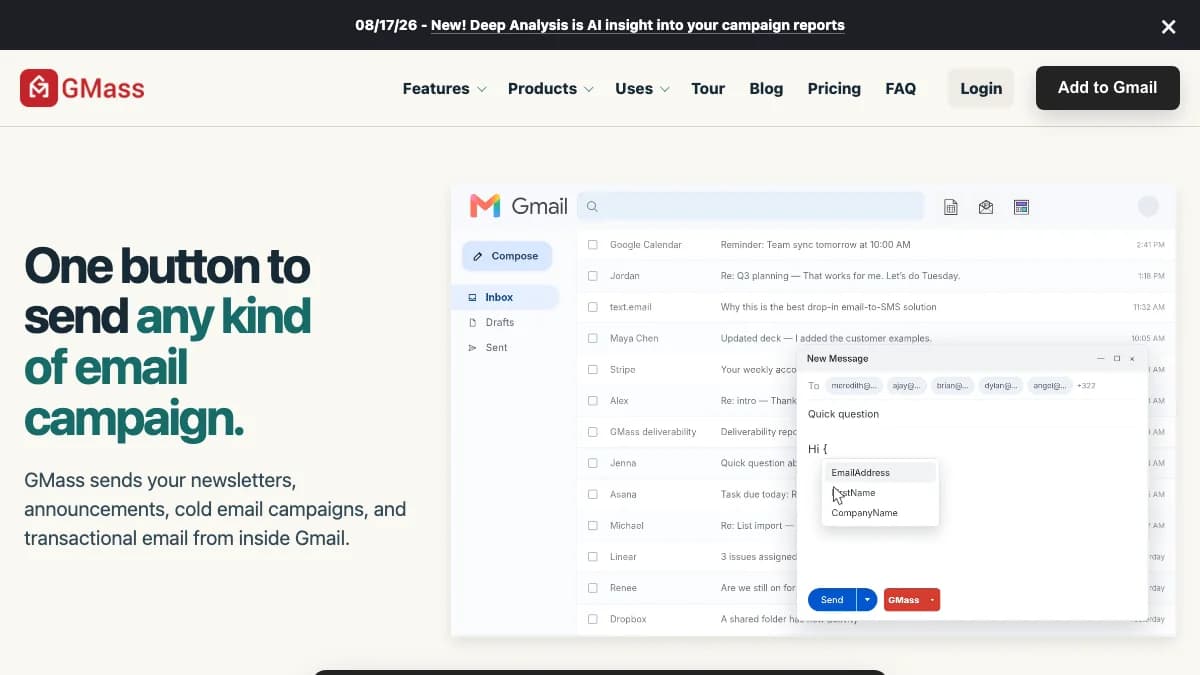Go to the Blog page
The image size is (1200, 675).
click(766, 88)
